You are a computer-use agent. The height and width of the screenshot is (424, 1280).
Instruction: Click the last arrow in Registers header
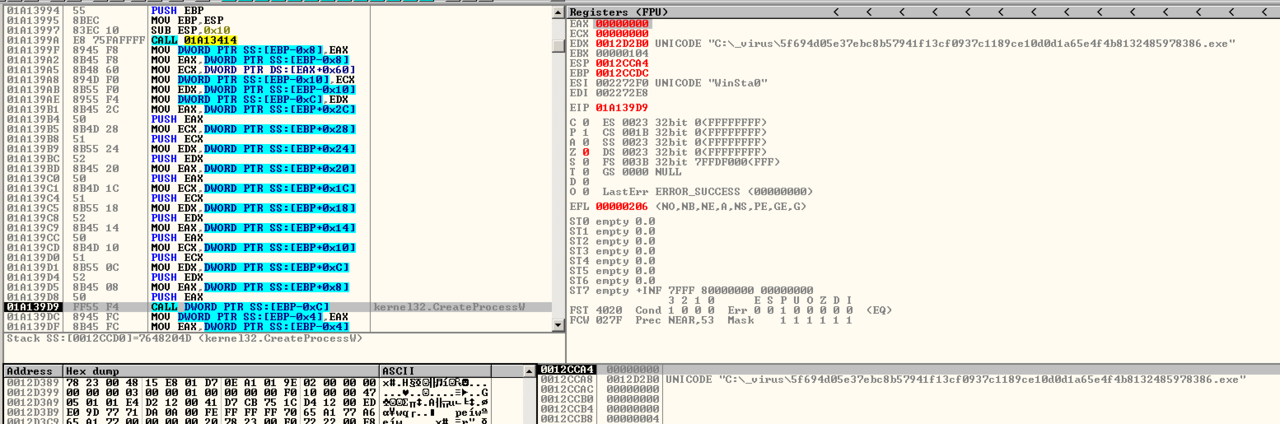tap(1265, 12)
